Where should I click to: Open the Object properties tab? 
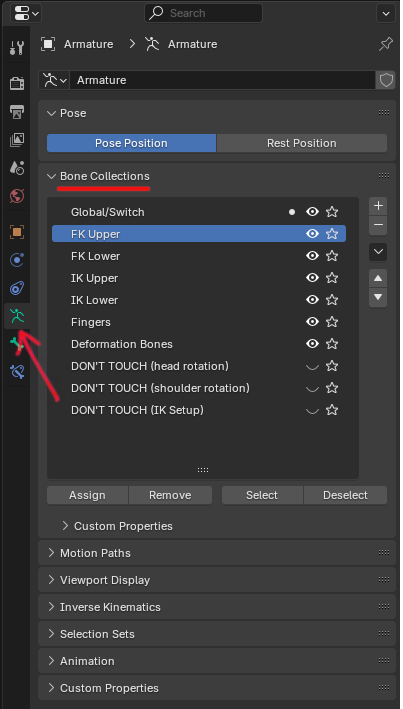17,232
